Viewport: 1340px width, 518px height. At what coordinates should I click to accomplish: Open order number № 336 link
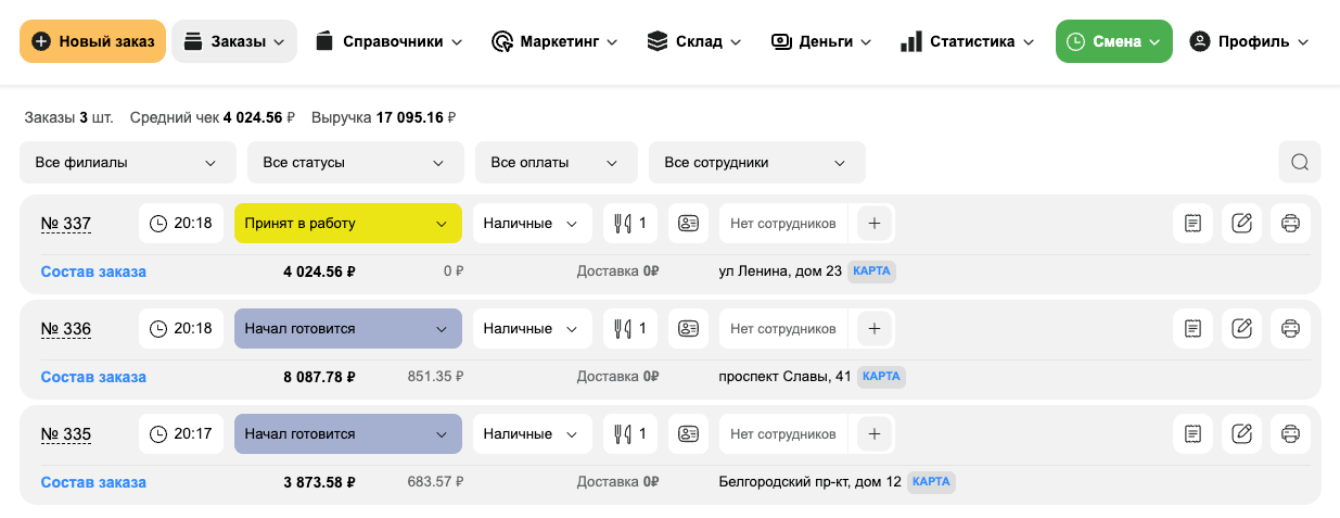click(66, 329)
